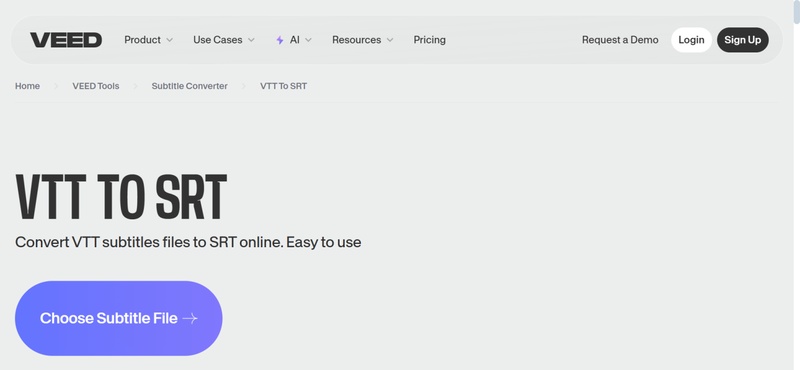This screenshot has height=370, width=800.
Task: Click Request a Demo link
Action: [620, 40]
